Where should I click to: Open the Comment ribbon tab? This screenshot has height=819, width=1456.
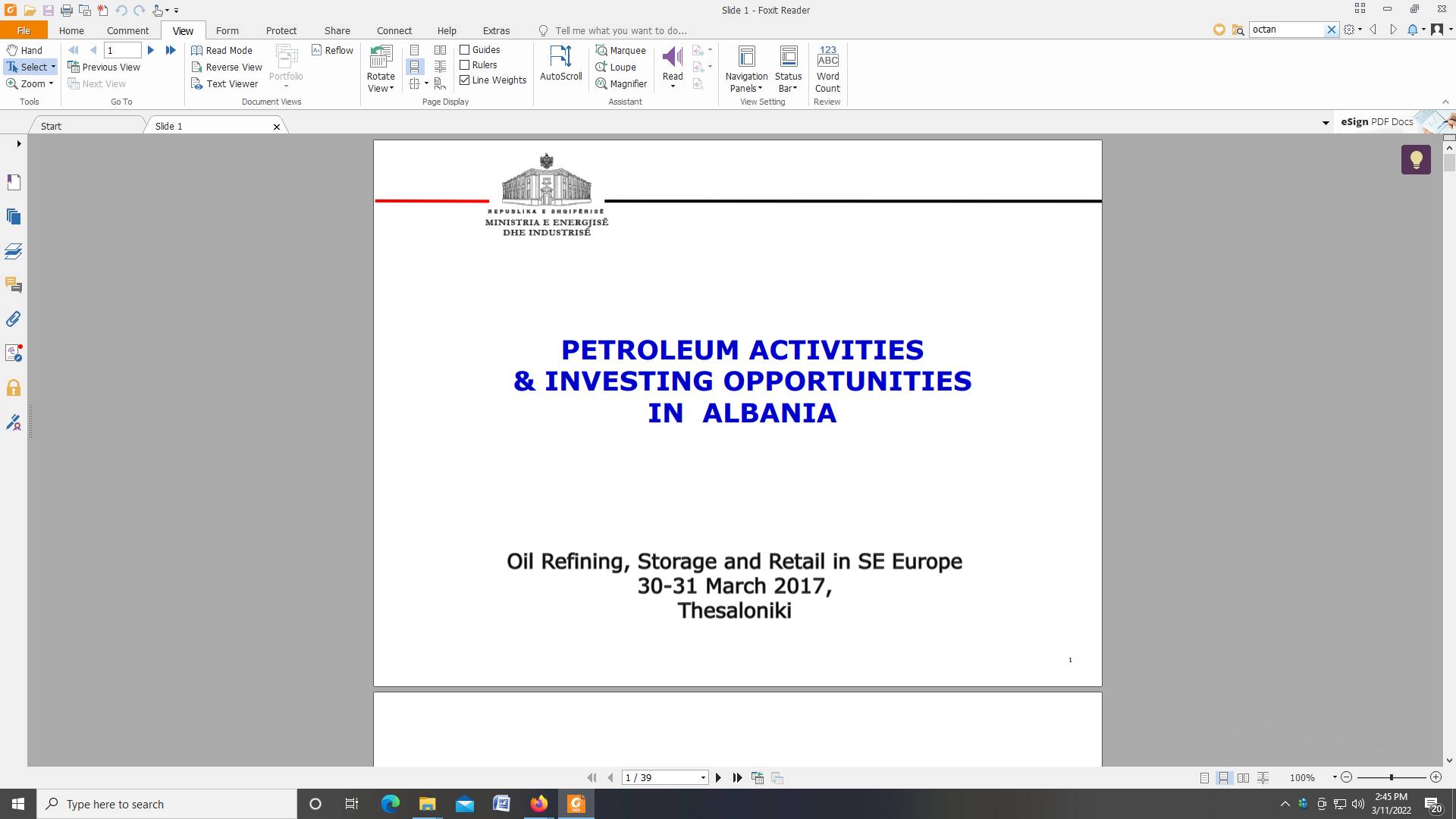127,31
